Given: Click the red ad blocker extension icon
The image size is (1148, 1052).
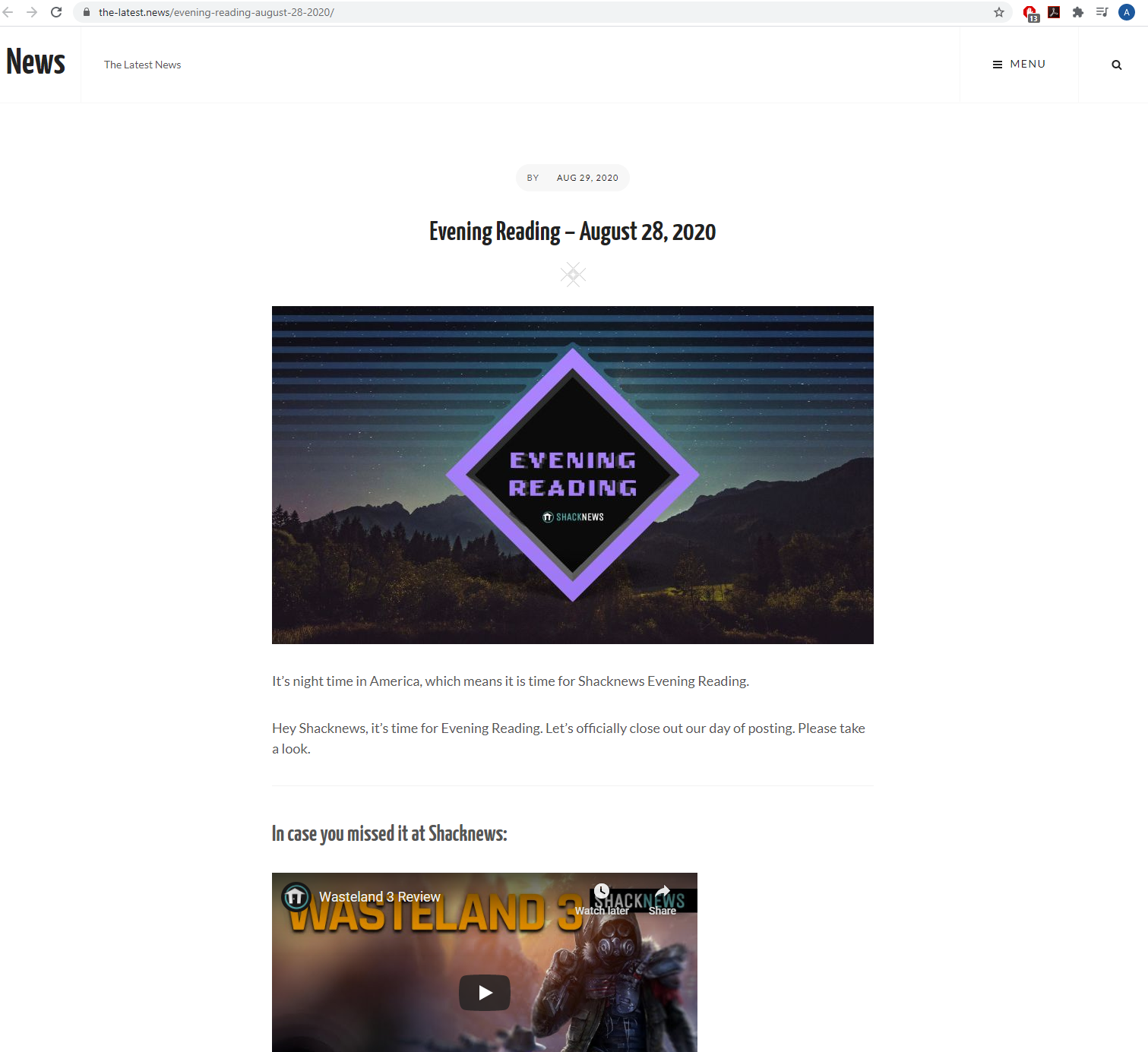Looking at the screenshot, I should (1030, 13).
